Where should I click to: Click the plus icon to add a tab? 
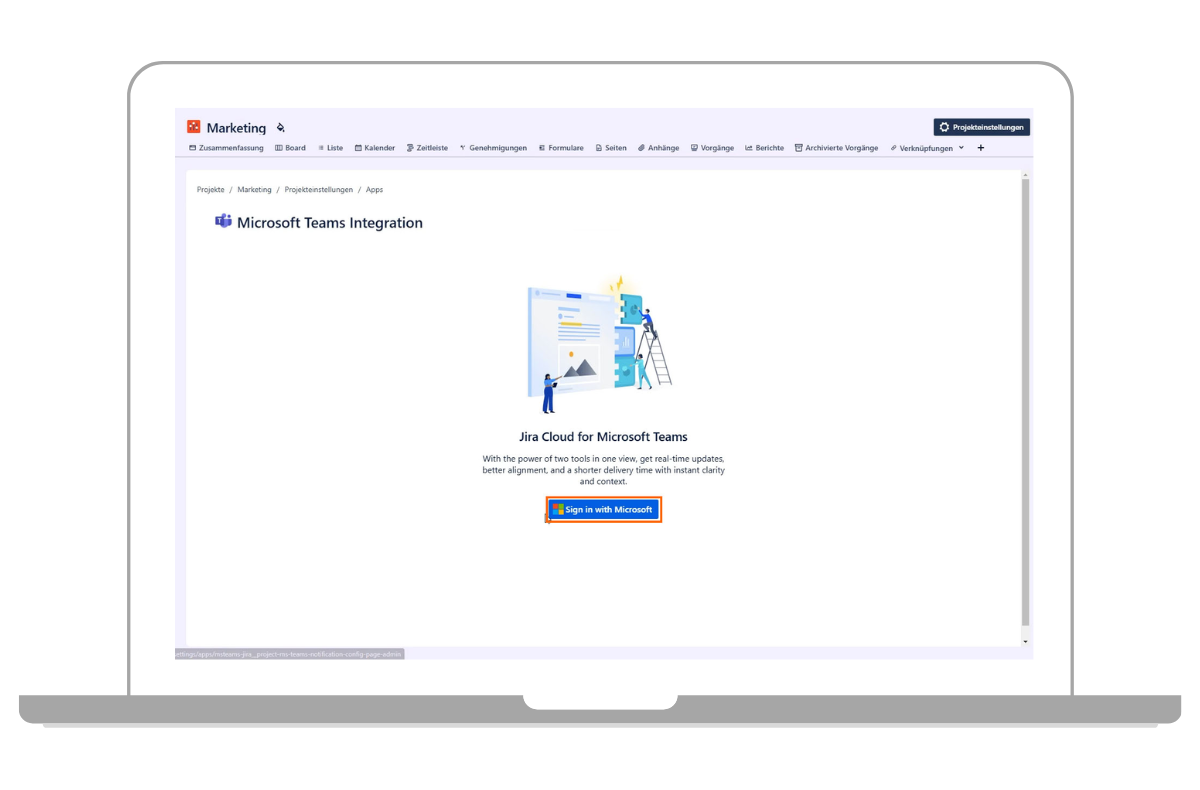click(x=980, y=148)
